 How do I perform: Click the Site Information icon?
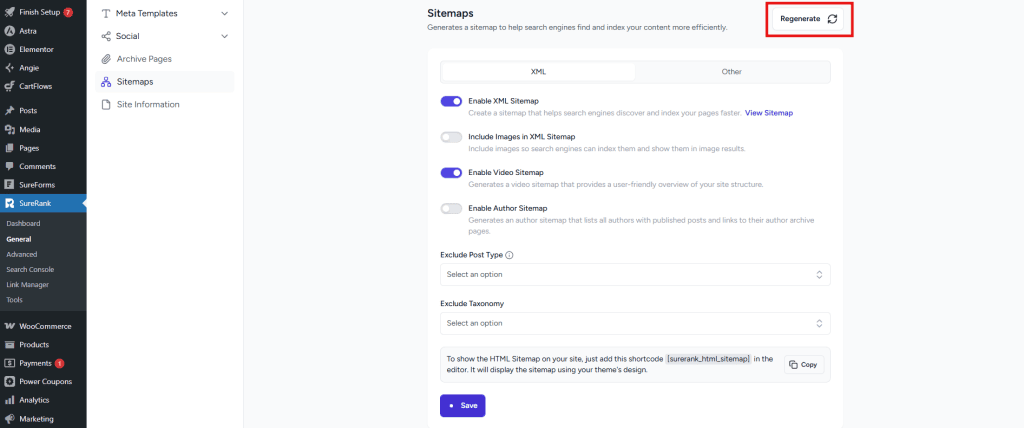point(106,104)
